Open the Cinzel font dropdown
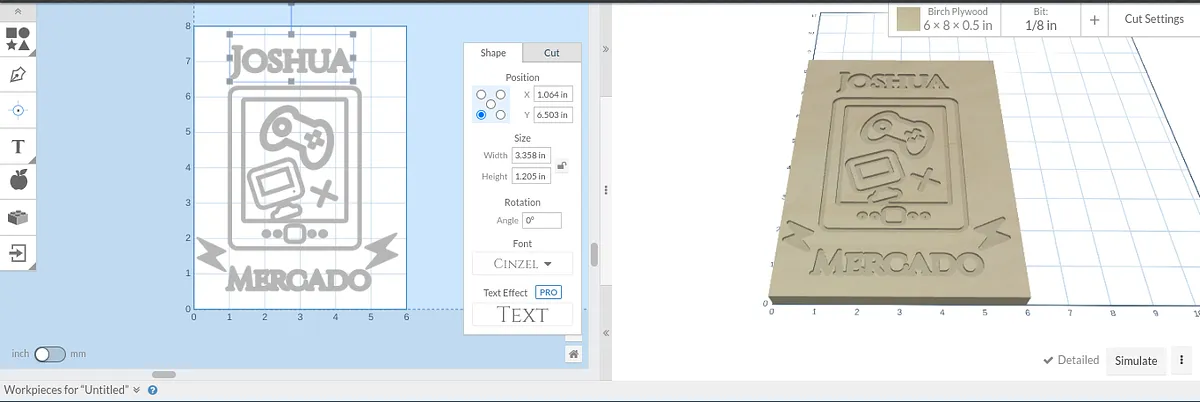1200x402 pixels. point(522,264)
